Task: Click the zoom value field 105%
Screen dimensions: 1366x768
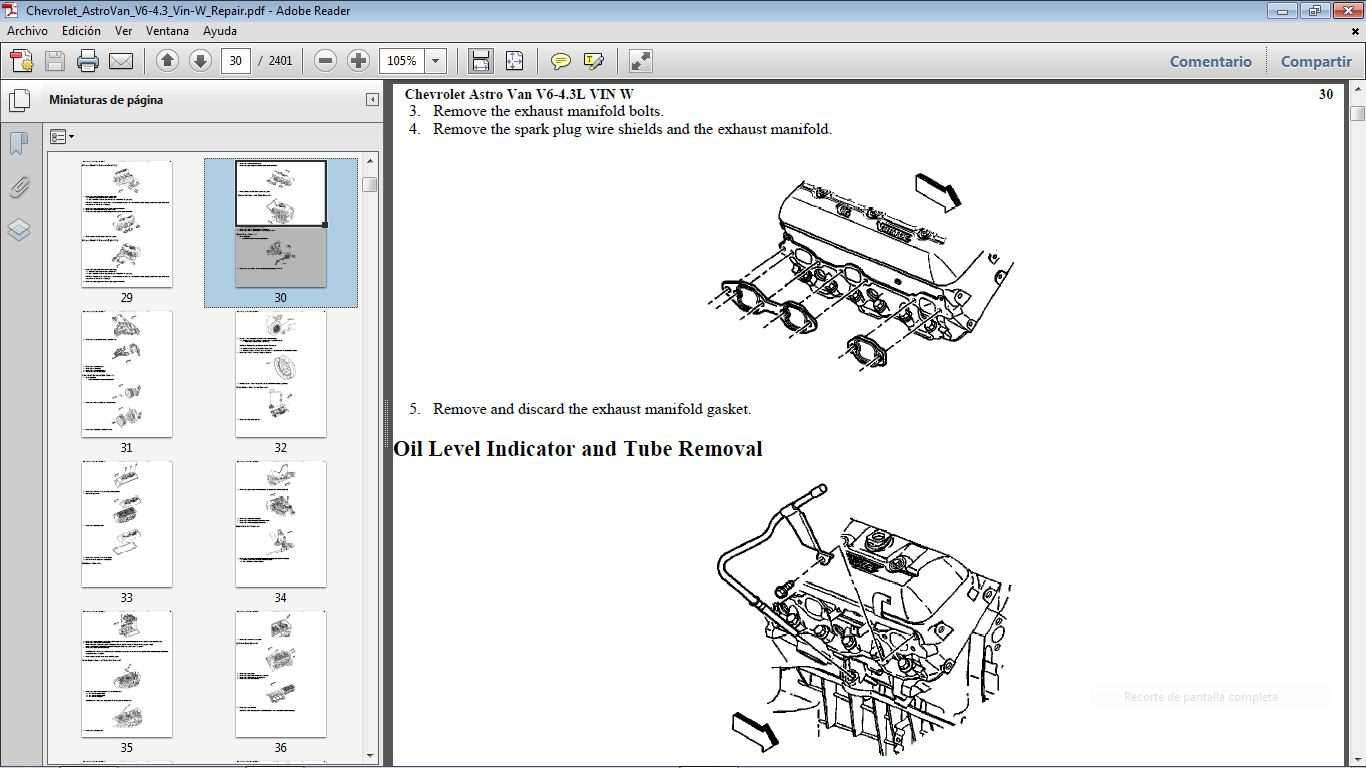Action: tap(402, 61)
